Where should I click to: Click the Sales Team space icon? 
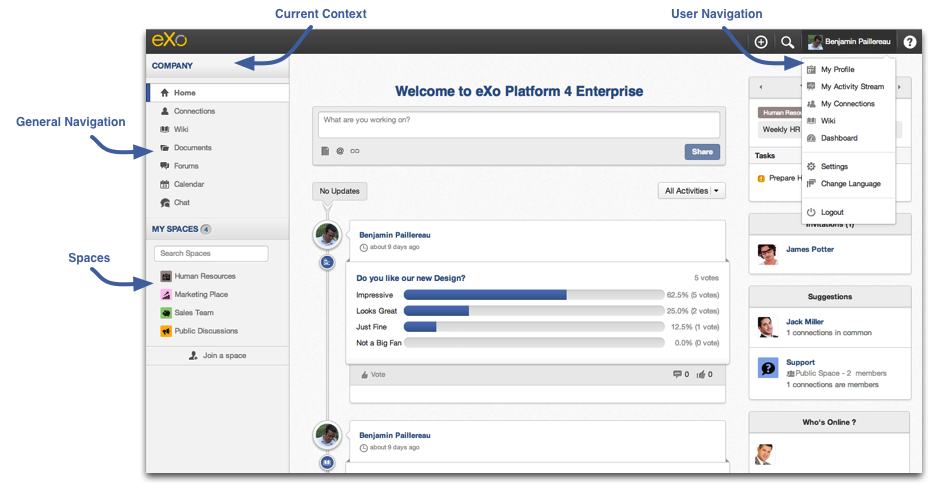166,313
